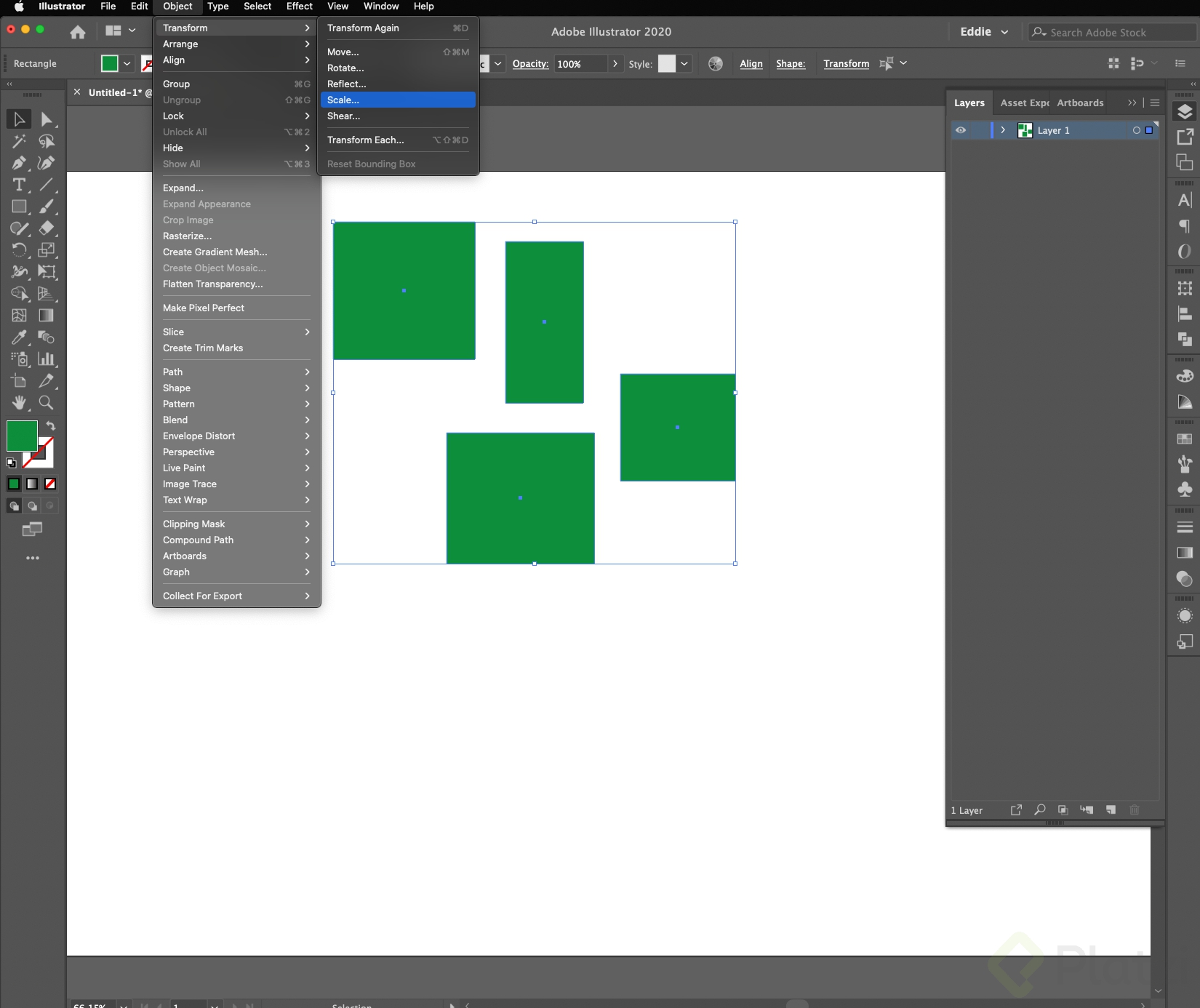
Task: Switch to the Artboards tab
Action: point(1080,103)
